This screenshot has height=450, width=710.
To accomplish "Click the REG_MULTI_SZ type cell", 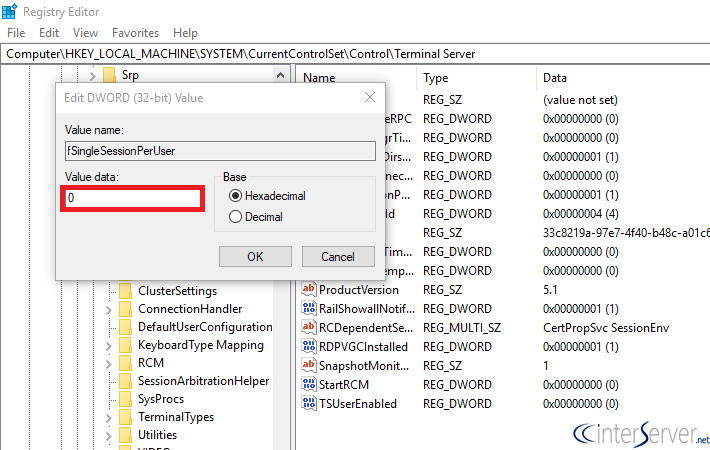I will click(x=462, y=328).
